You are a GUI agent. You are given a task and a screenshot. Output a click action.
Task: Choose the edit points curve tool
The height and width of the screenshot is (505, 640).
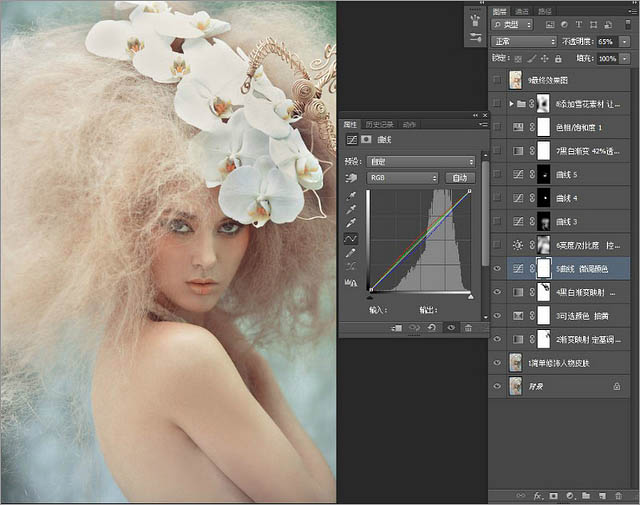click(x=352, y=240)
